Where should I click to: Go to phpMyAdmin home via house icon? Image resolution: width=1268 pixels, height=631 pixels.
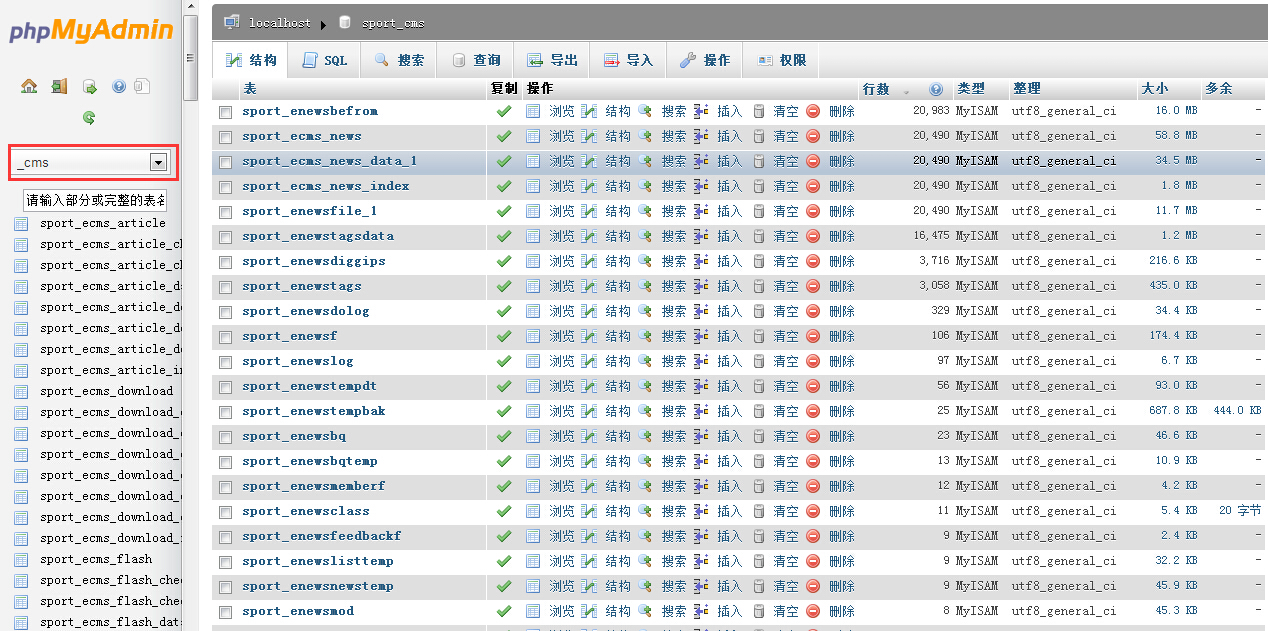pyautogui.click(x=29, y=87)
